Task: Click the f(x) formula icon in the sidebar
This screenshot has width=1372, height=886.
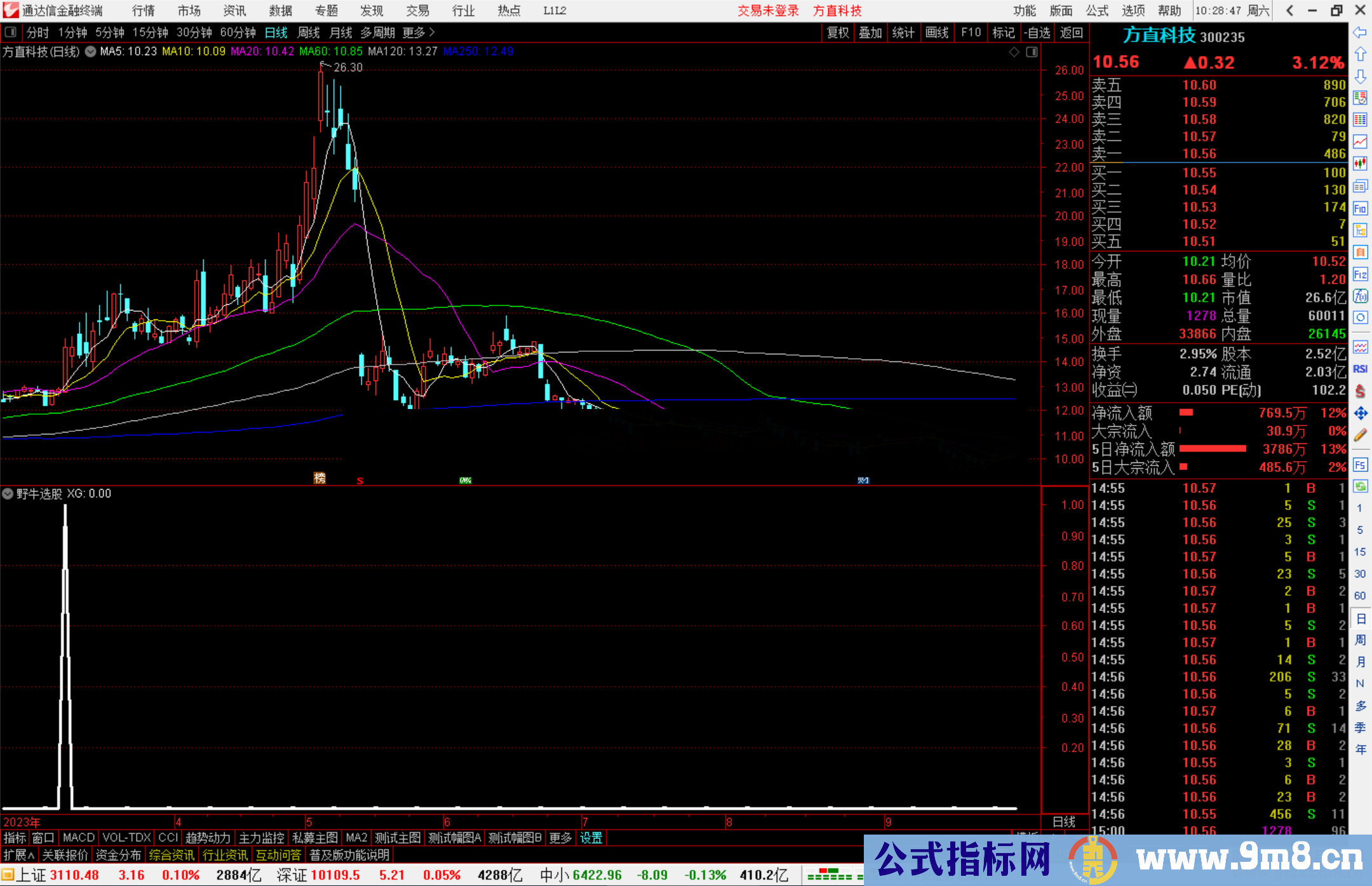Action: pos(1360,296)
